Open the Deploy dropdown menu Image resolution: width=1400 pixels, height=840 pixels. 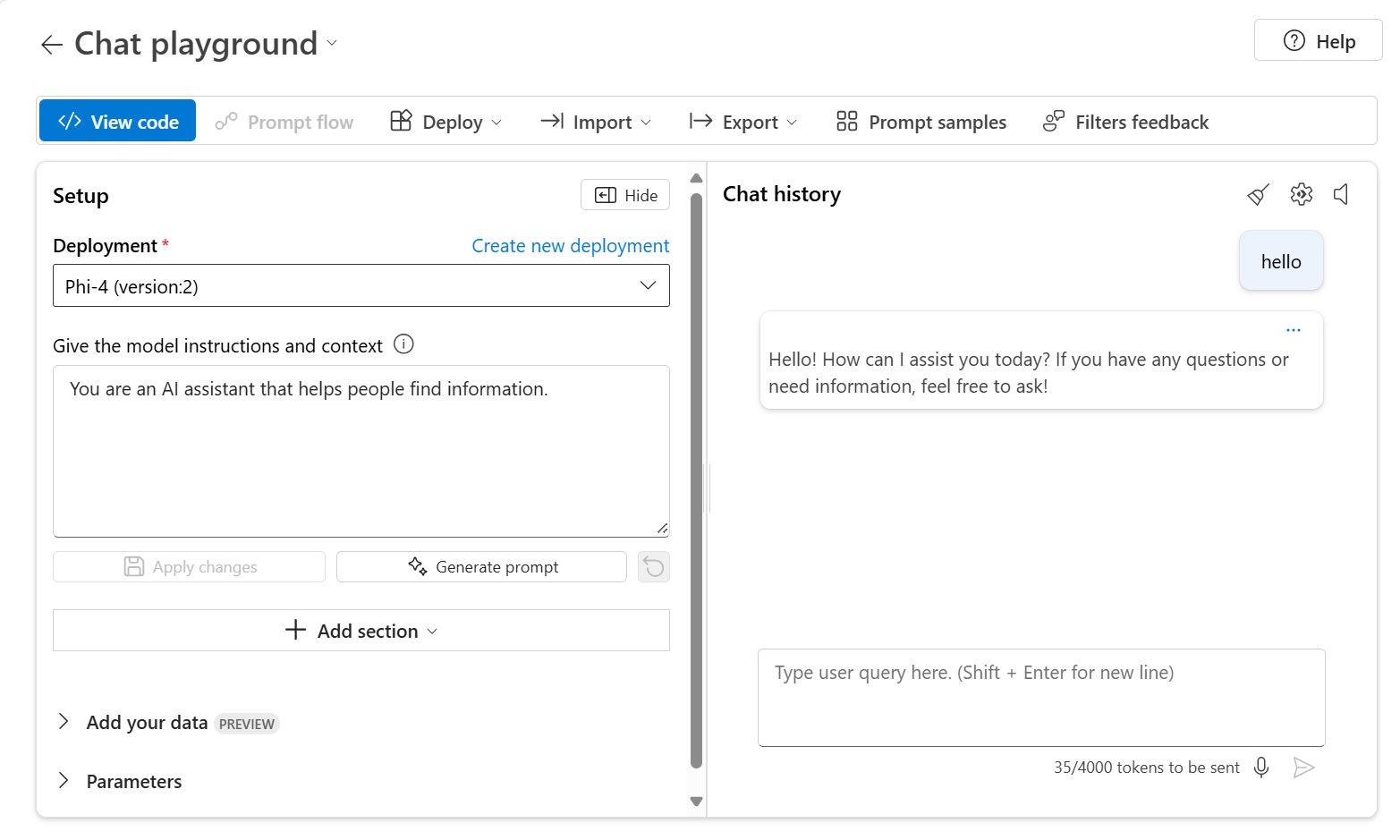446,122
